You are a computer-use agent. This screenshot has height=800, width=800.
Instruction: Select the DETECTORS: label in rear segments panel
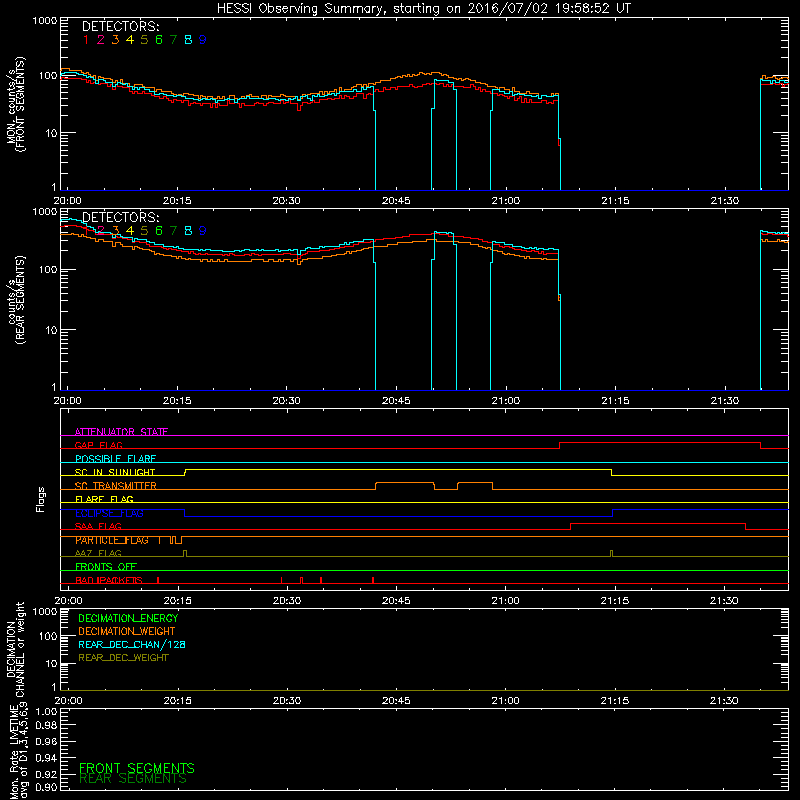click(x=121, y=217)
